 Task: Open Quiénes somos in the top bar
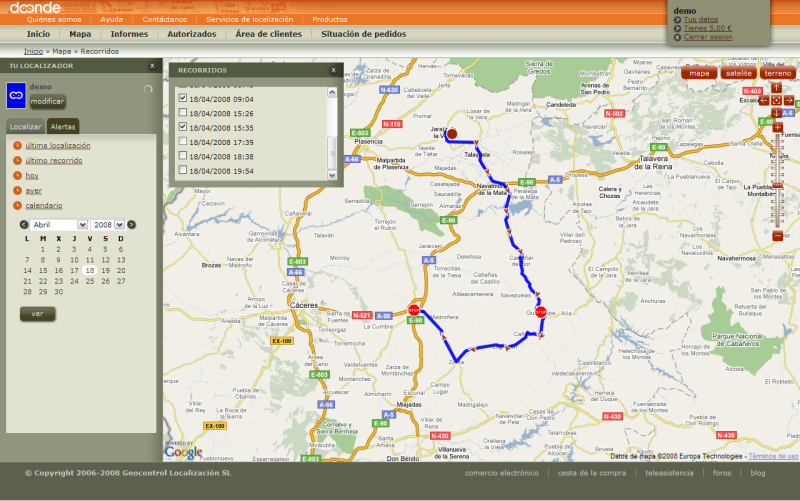[54, 19]
